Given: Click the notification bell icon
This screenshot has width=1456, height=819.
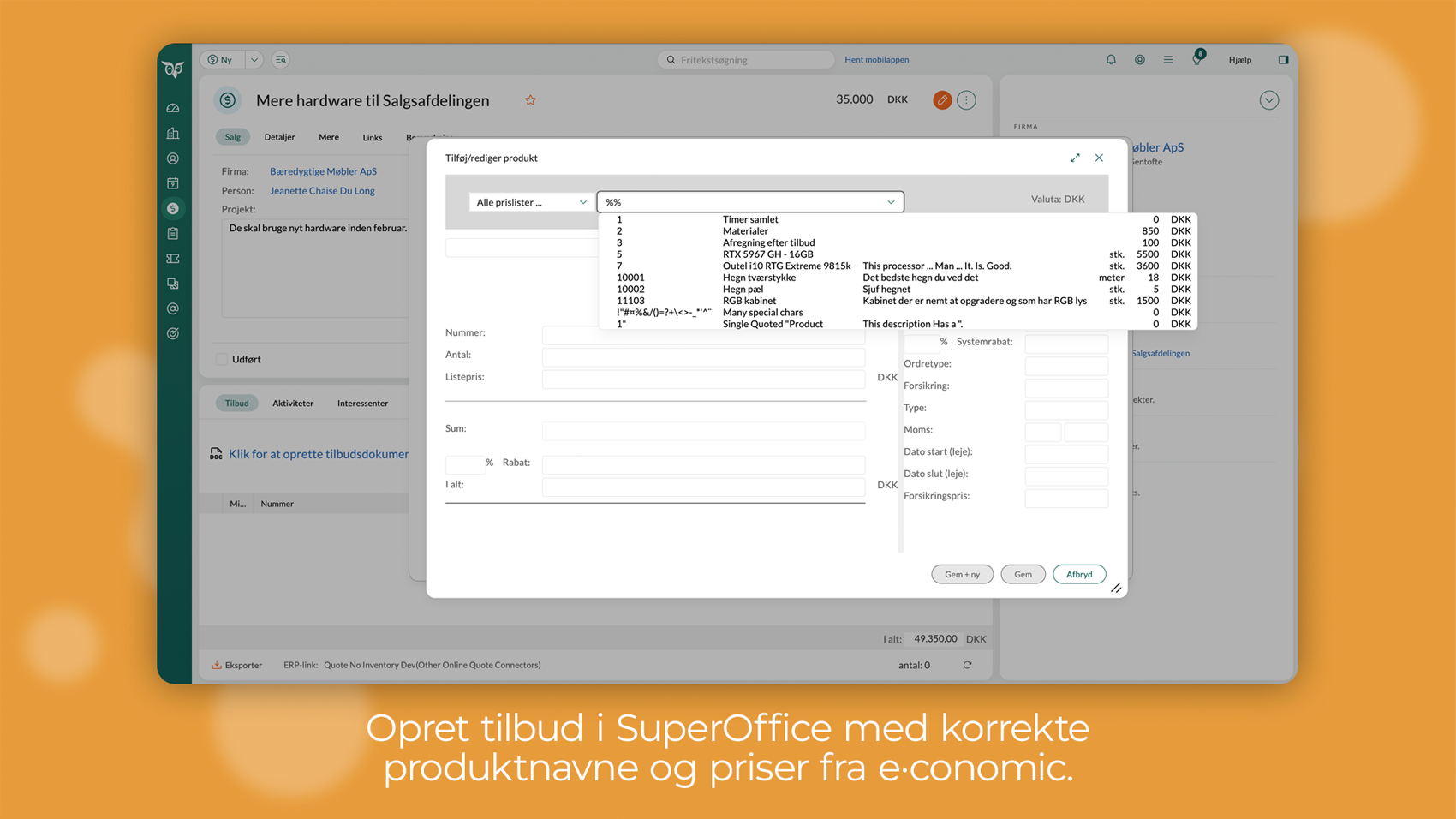Looking at the screenshot, I should [1111, 60].
